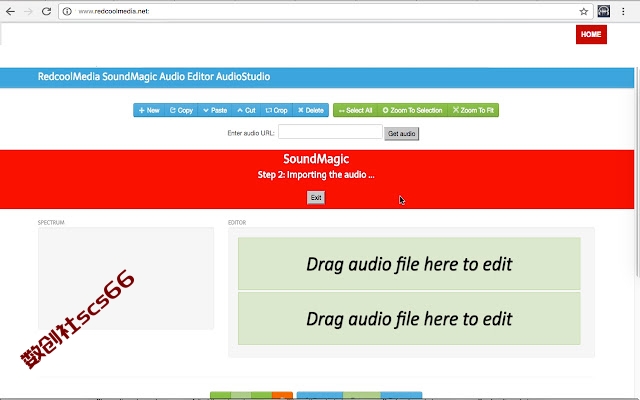This screenshot has height=400, width=640.
Task: Open the browser extension icon
Action: click(x=604, y=11)
